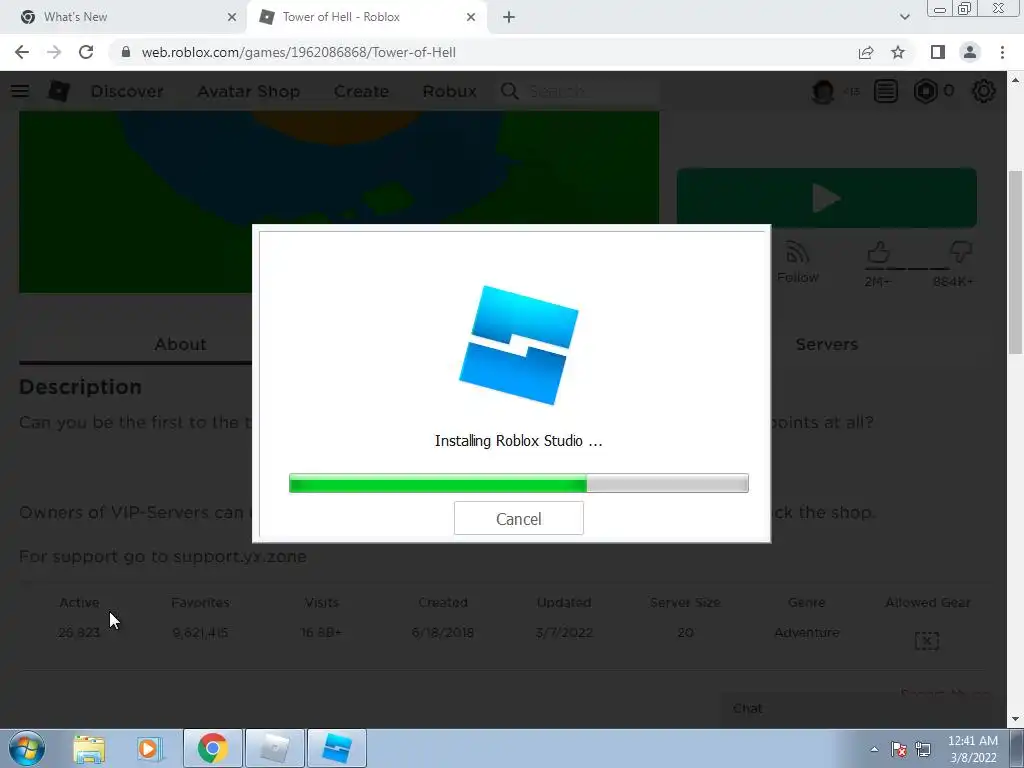1024x768 pixels.
Task: Click the browser forward arrow
Action: (x=54, y=52)
